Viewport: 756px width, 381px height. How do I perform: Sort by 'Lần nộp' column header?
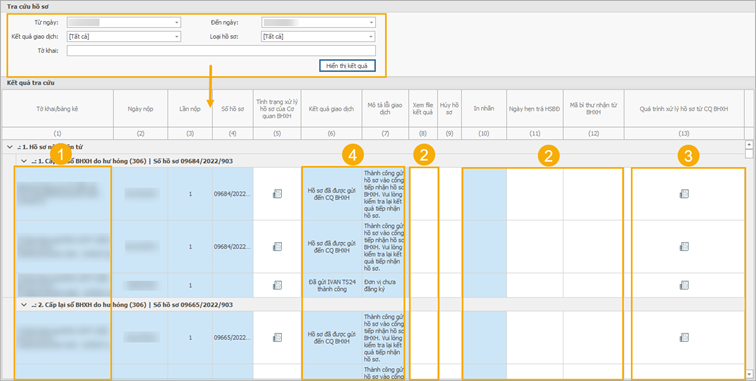click(x=190, y=109)
